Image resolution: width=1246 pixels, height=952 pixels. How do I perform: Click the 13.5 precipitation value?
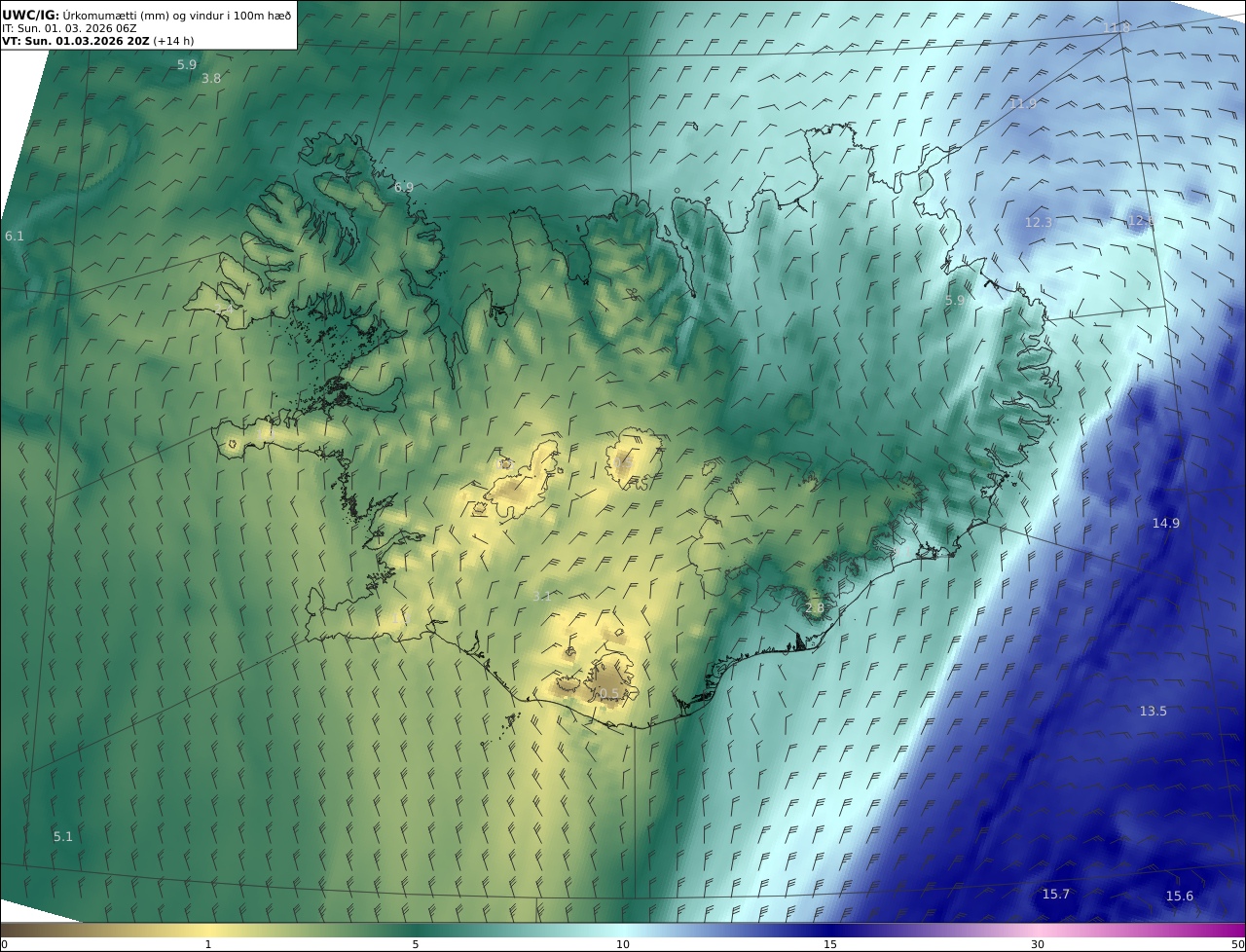pos(1154,712)
